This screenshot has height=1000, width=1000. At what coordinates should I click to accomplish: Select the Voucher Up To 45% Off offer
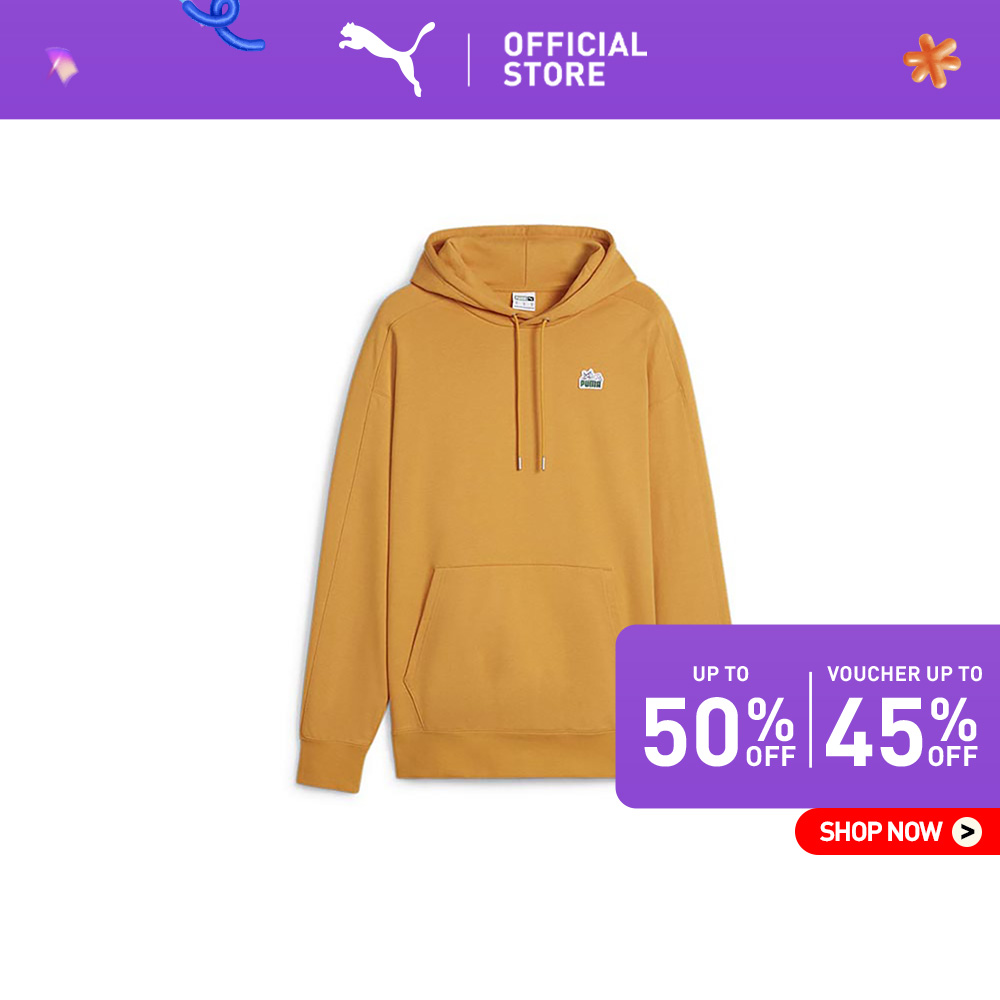tap(902, 716)
